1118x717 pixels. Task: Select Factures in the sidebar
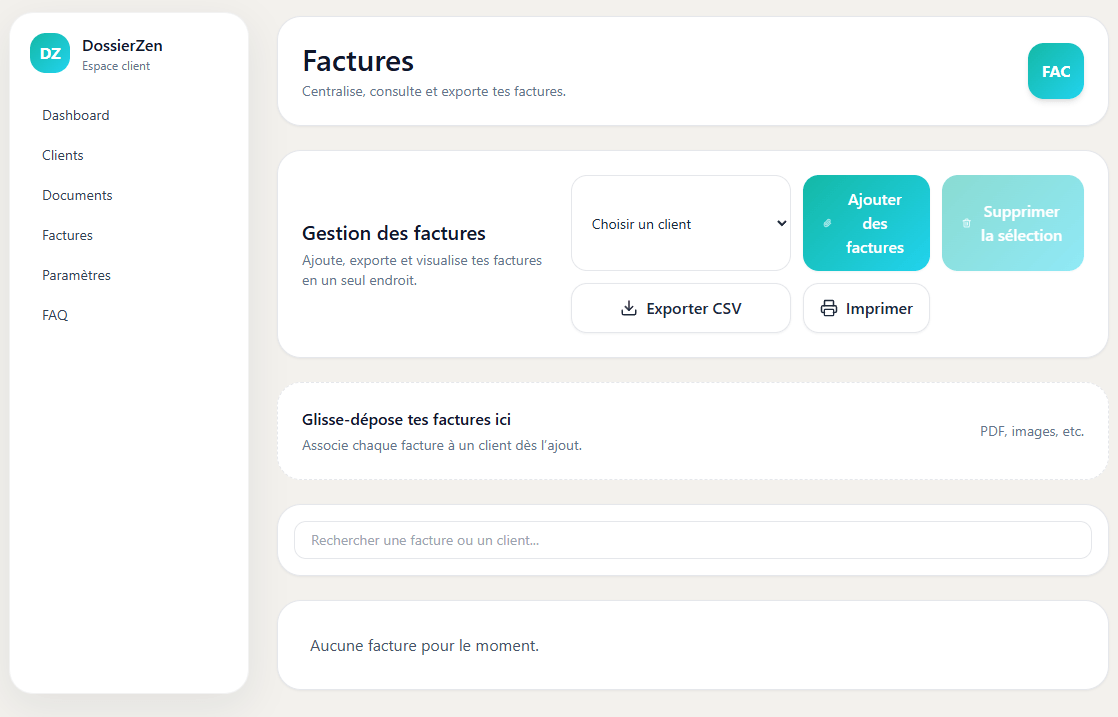pyautogui.click(x=67, y=235)
